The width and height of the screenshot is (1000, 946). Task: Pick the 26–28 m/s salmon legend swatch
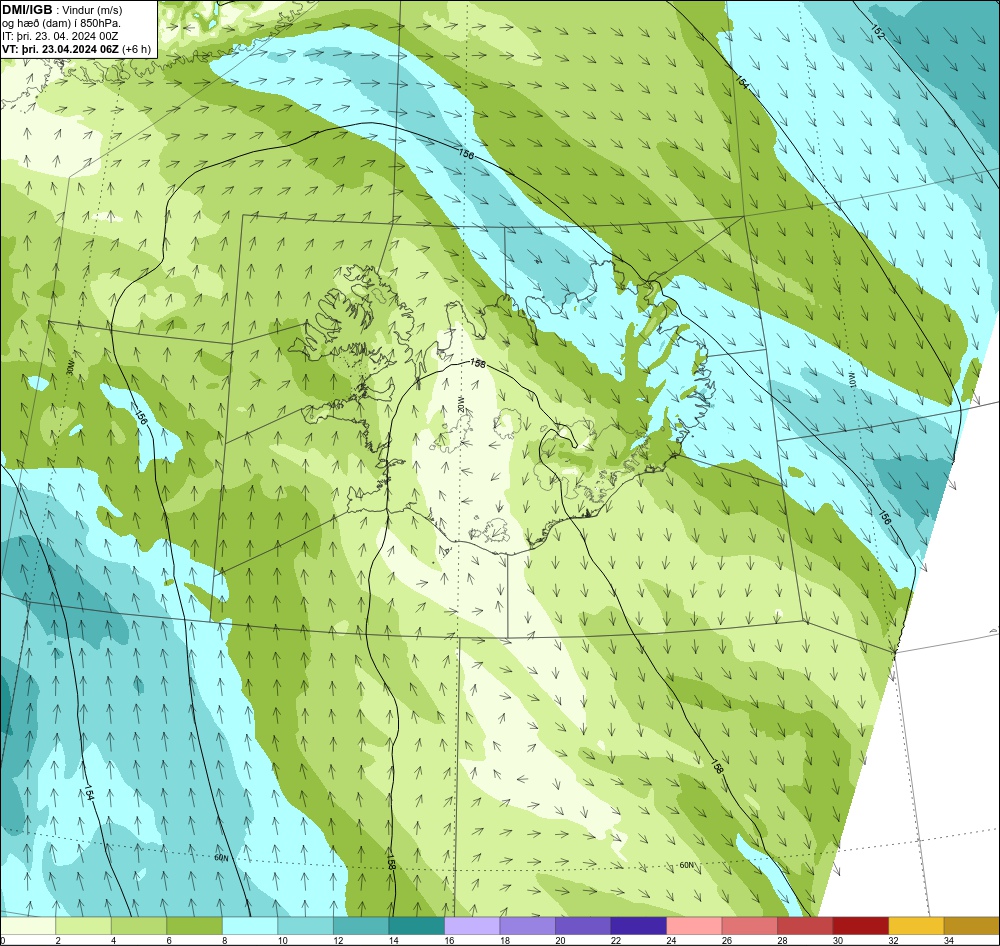749,926
